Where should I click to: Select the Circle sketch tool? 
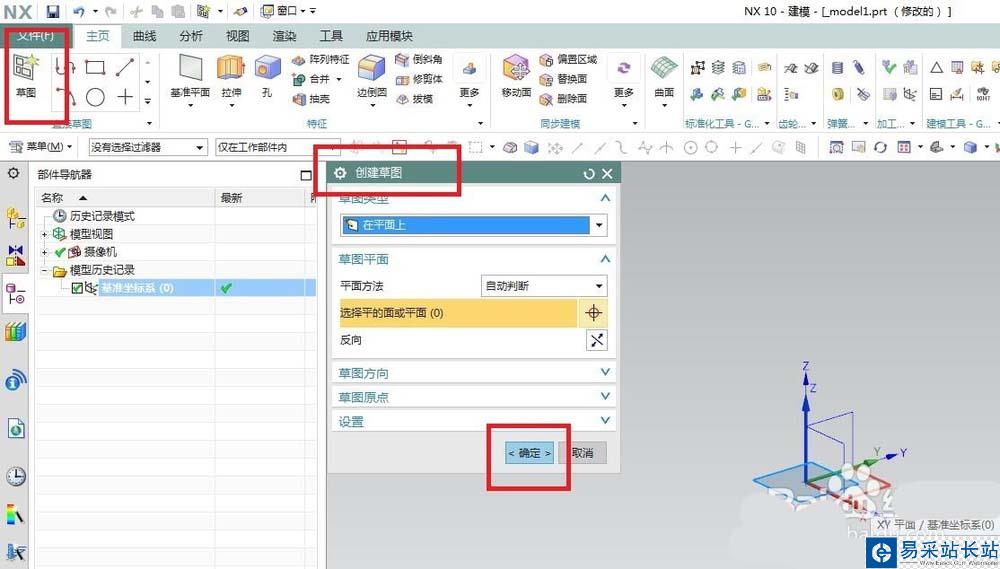pyautogui.click(x=95, y=97)
